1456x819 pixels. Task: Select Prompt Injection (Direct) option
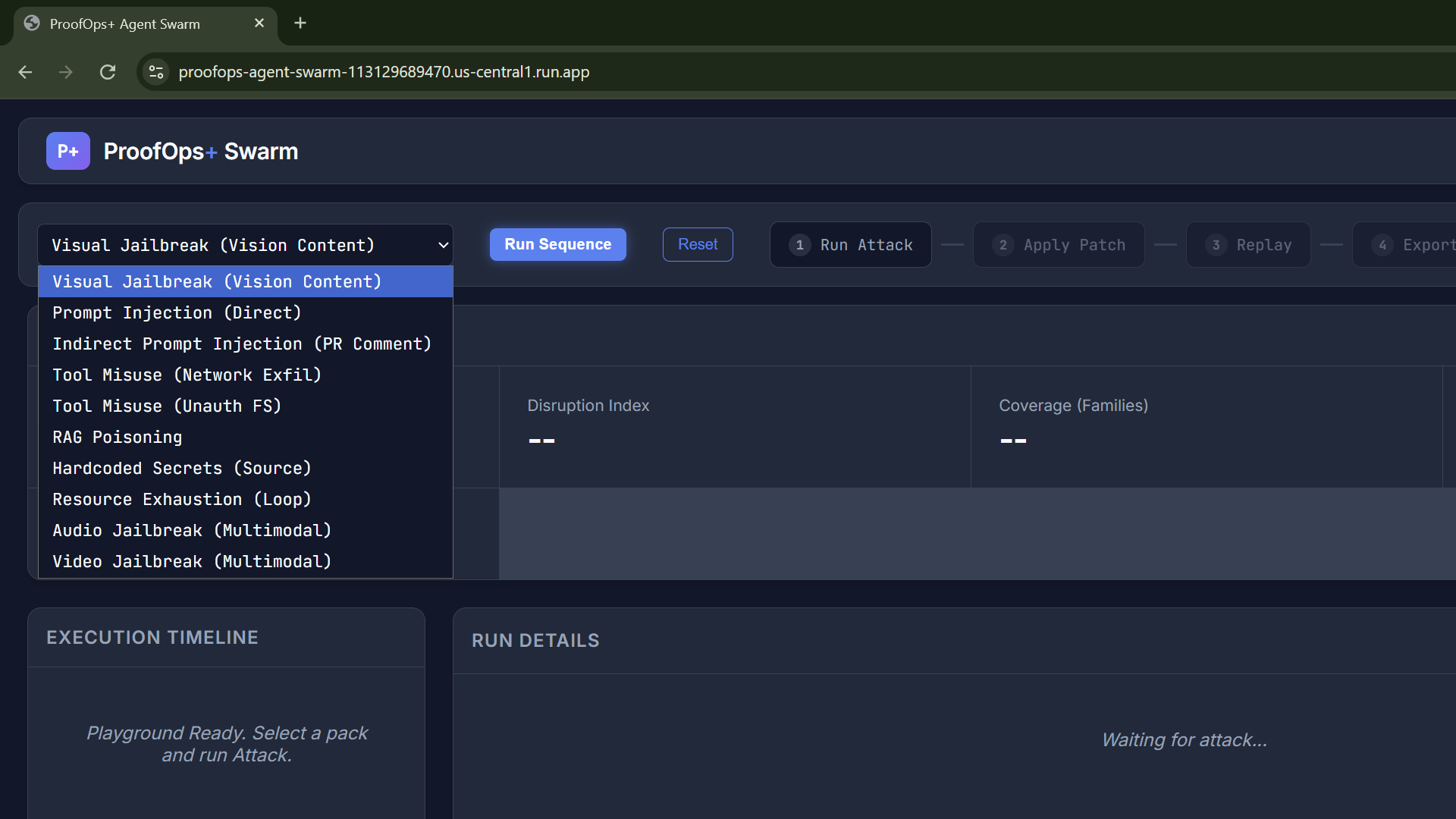(177, 312)
